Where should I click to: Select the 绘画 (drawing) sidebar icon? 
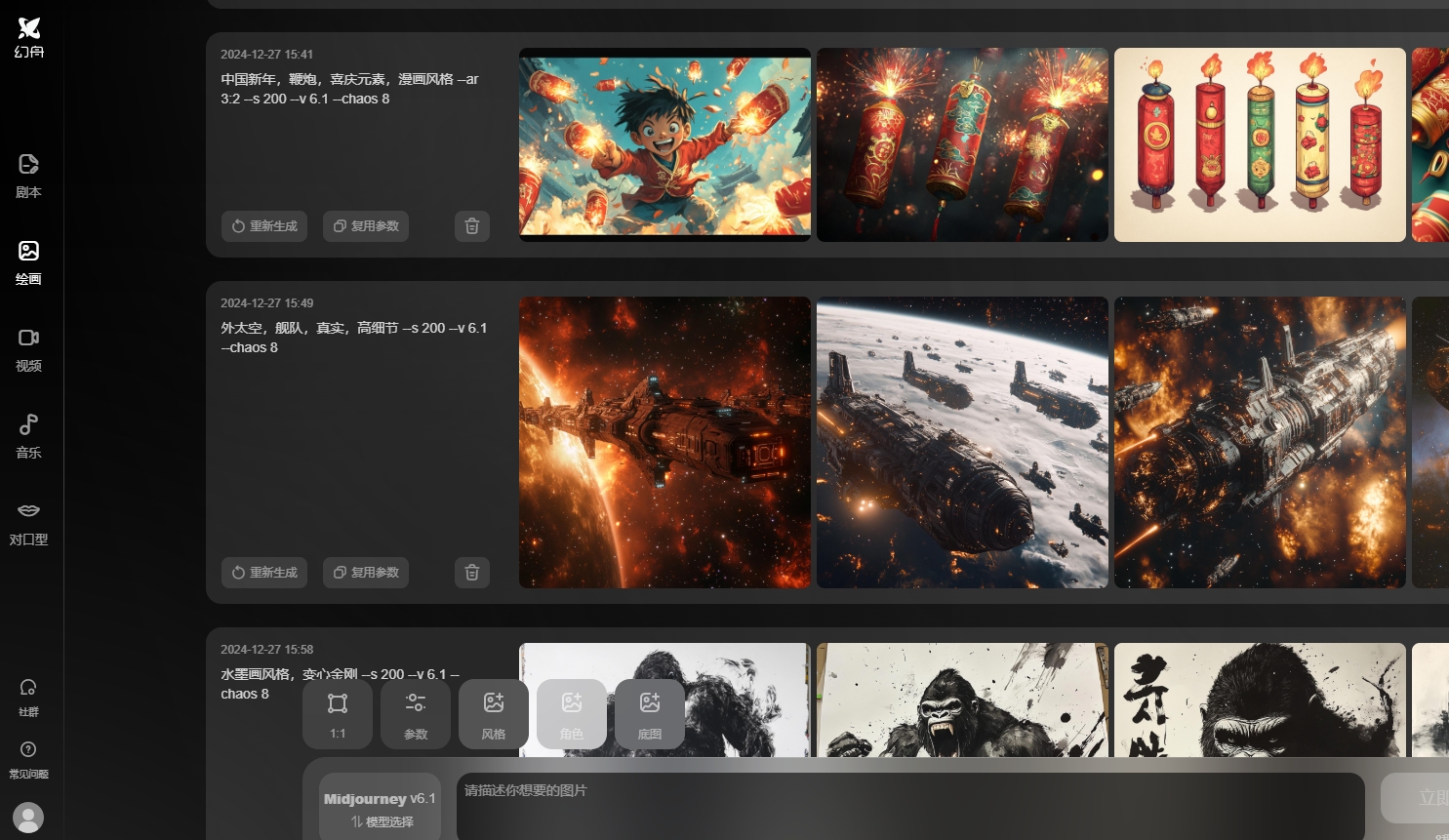(x=28, y=262)
